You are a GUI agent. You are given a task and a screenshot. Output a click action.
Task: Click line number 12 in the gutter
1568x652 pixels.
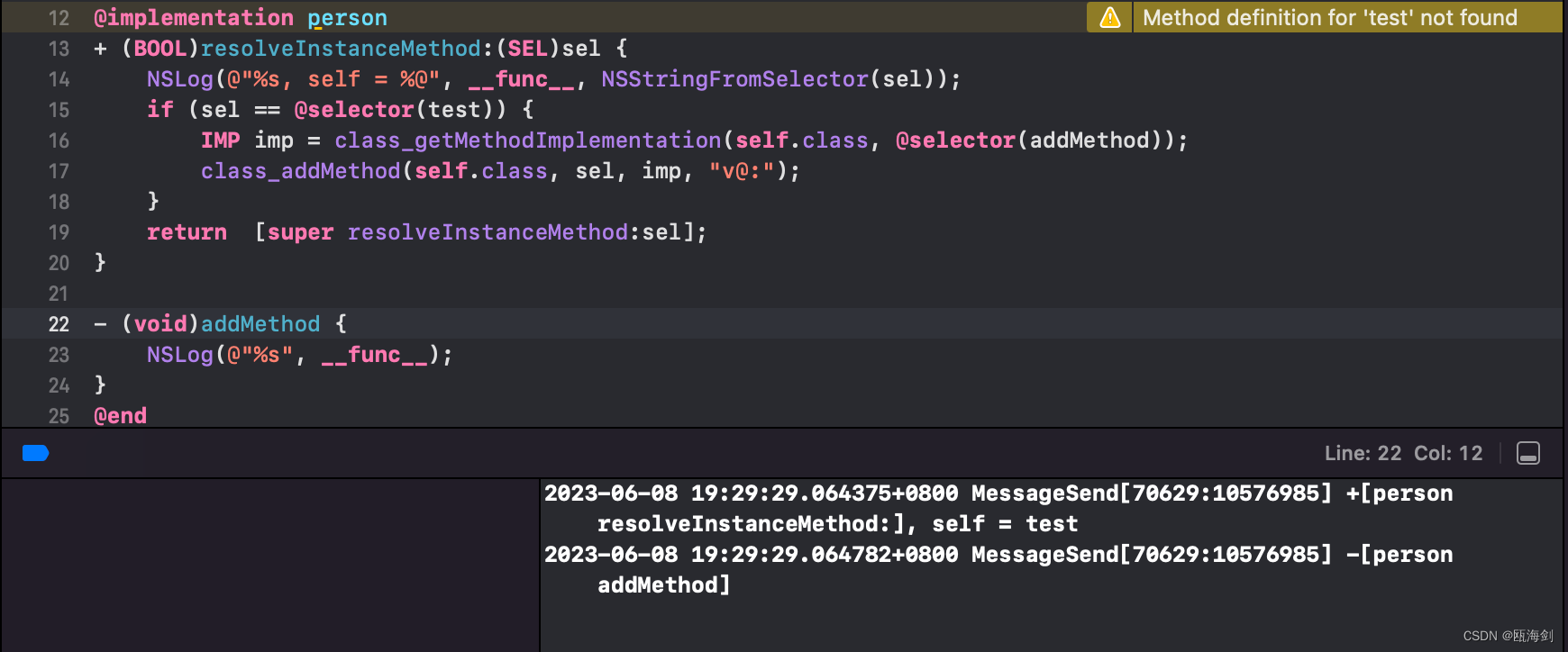(x=59, y=18)
